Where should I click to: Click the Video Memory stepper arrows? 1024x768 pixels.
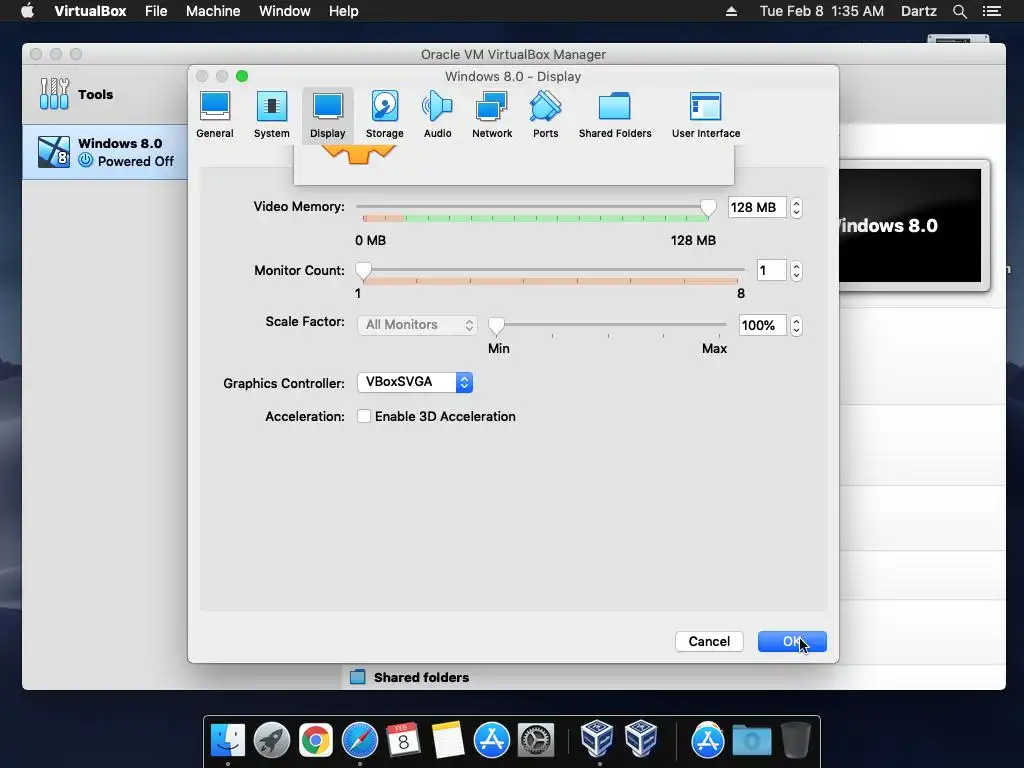point(796,208)
